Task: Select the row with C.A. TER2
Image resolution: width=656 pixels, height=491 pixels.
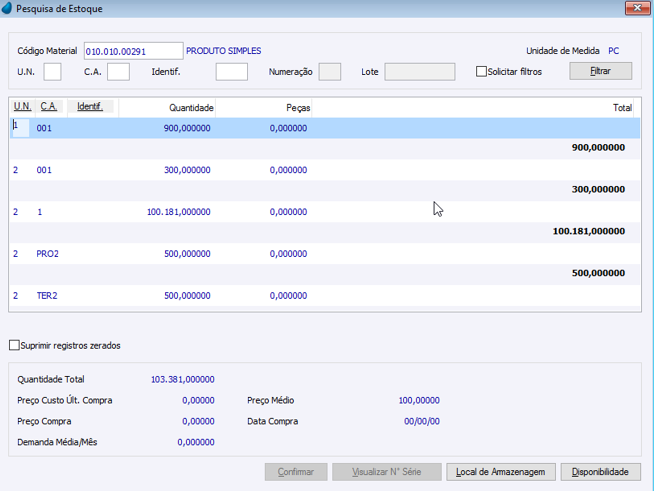Action: (x=325, y=296)
